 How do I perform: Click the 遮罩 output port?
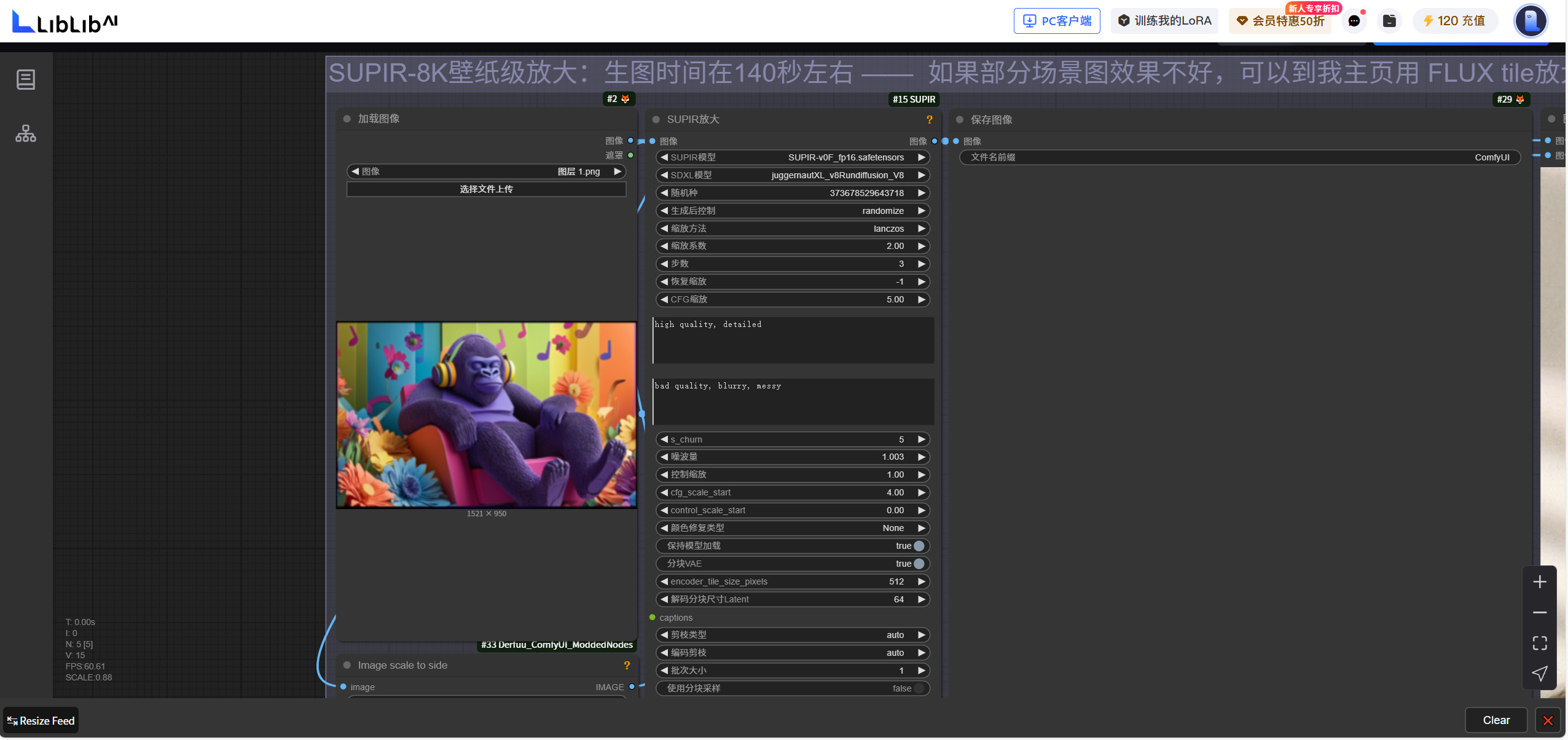coord(631,155)
